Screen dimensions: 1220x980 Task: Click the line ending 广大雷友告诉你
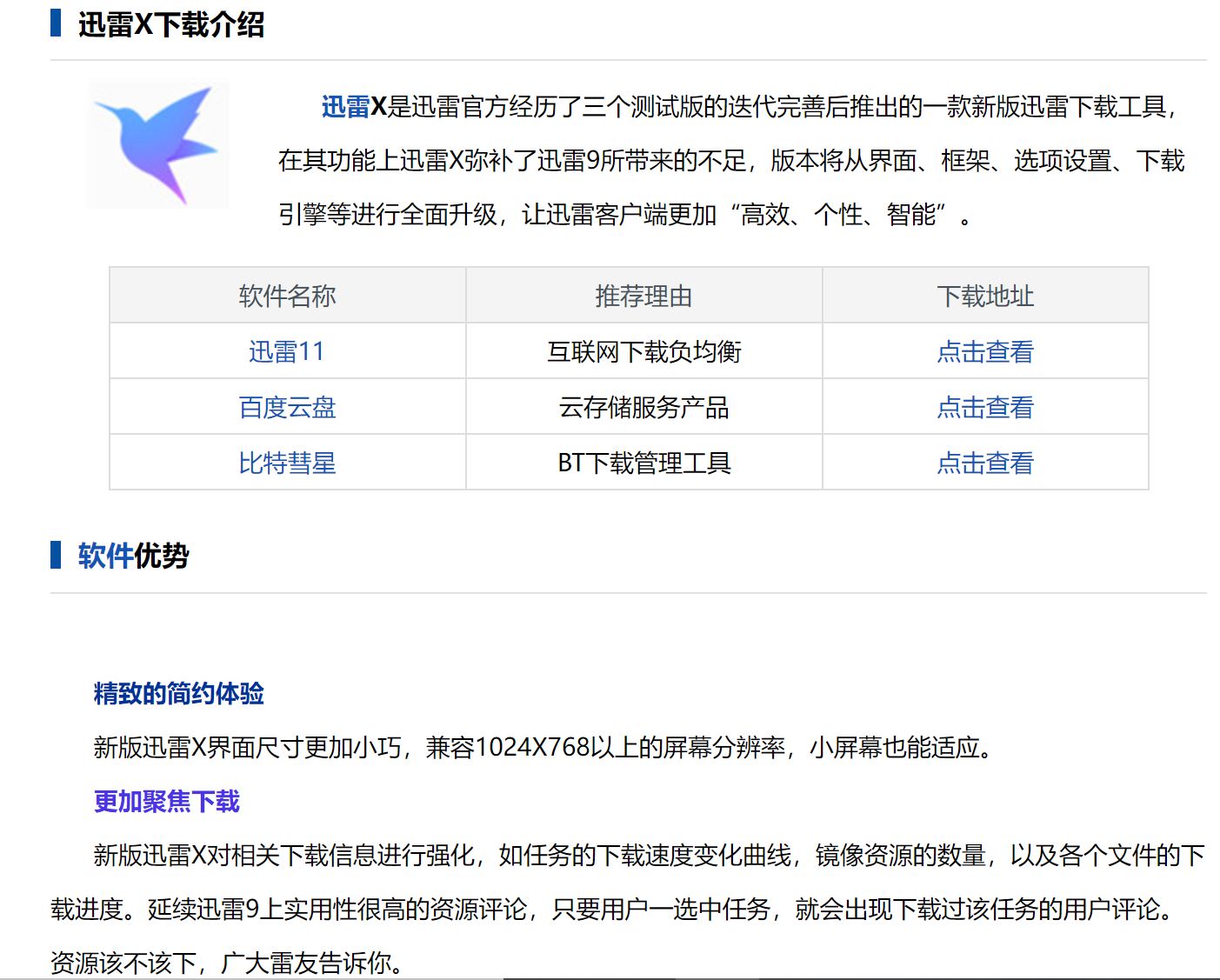(x=228, y=963)
